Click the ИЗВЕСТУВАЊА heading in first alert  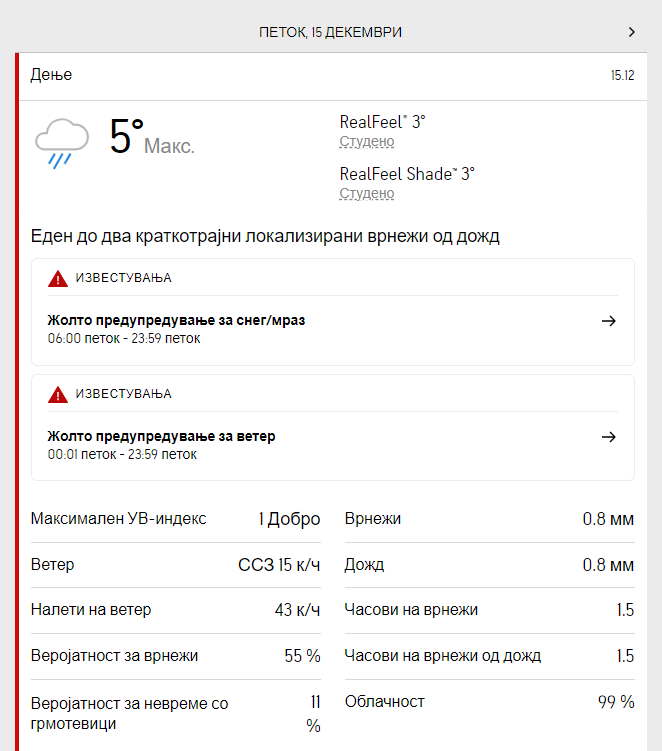pyautogui.click(x=124, y=278)
